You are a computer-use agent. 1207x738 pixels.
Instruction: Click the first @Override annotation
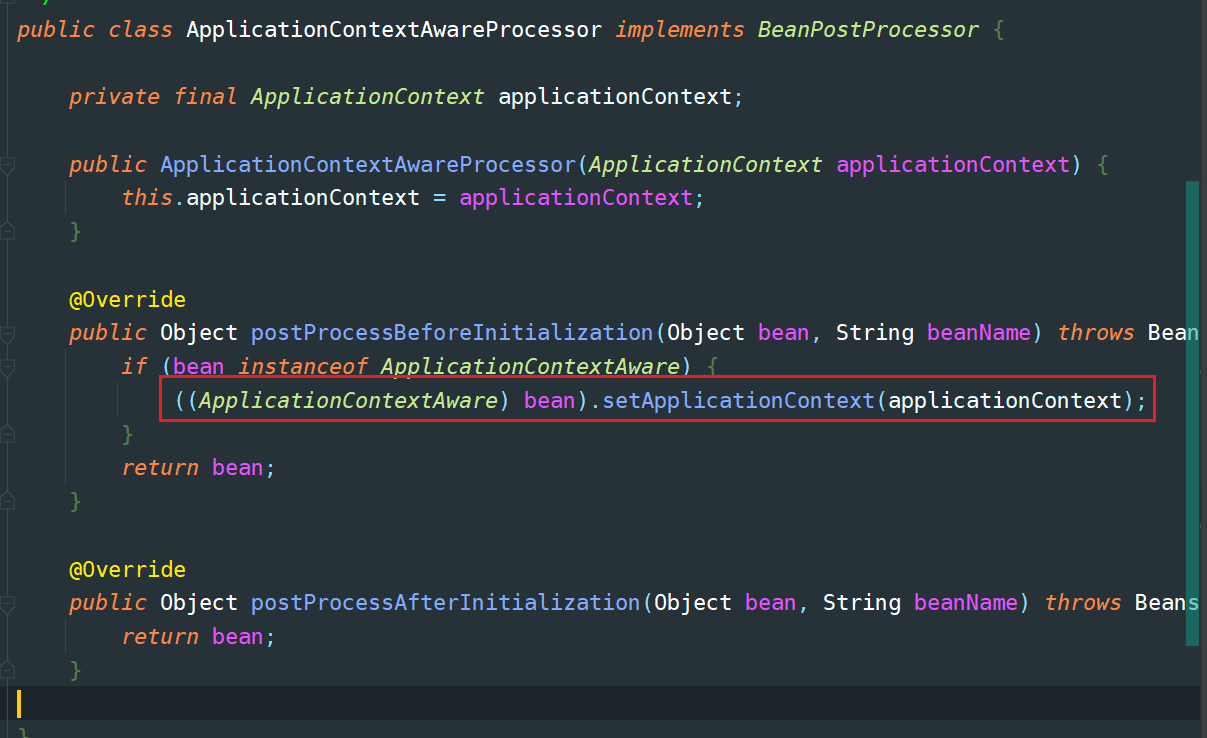127,300
